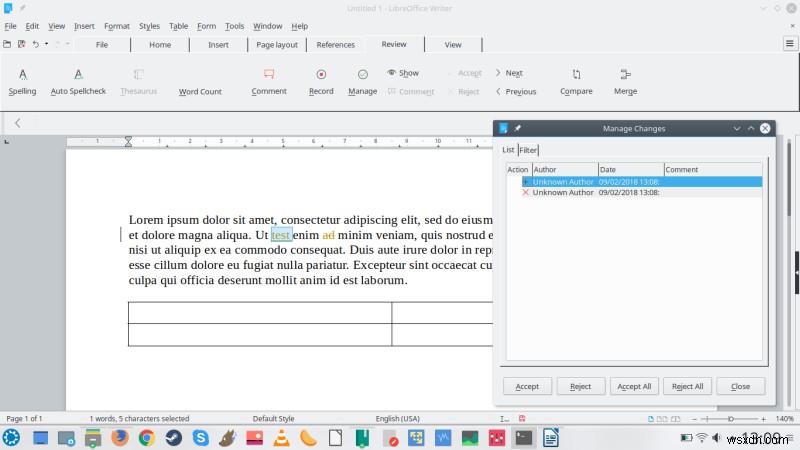Viewport: 800px width, 450px height.
Task: Open the Format menu
Action: [117, 26]
